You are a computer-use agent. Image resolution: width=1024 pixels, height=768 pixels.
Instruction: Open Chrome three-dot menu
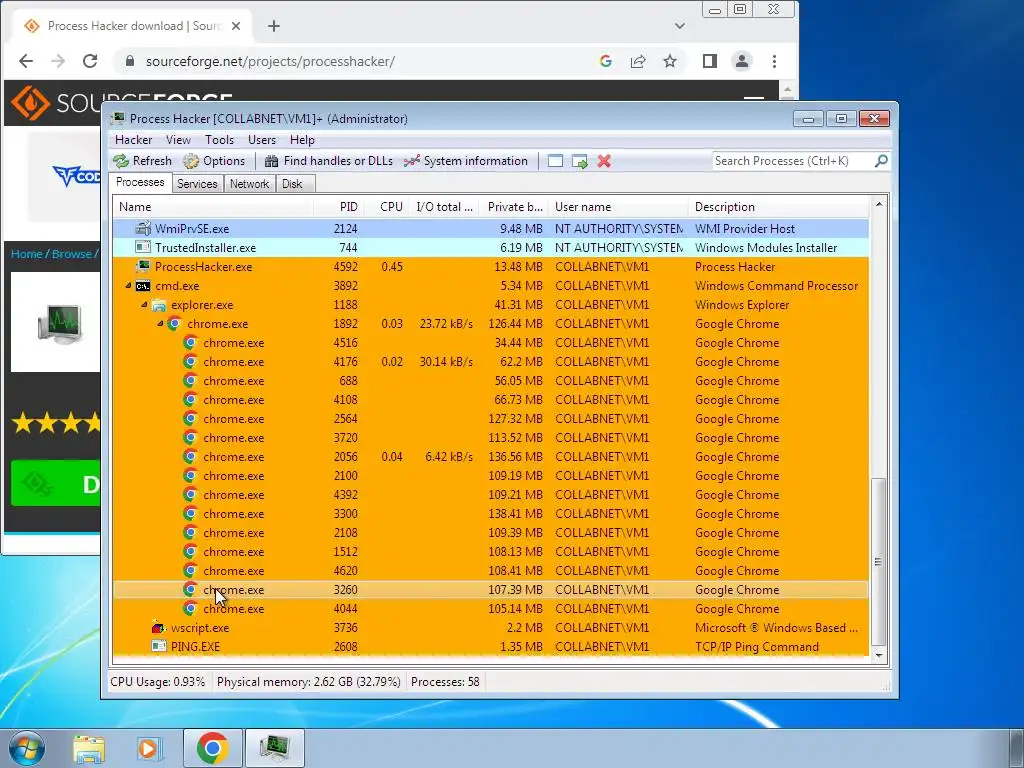pos(775,61)
